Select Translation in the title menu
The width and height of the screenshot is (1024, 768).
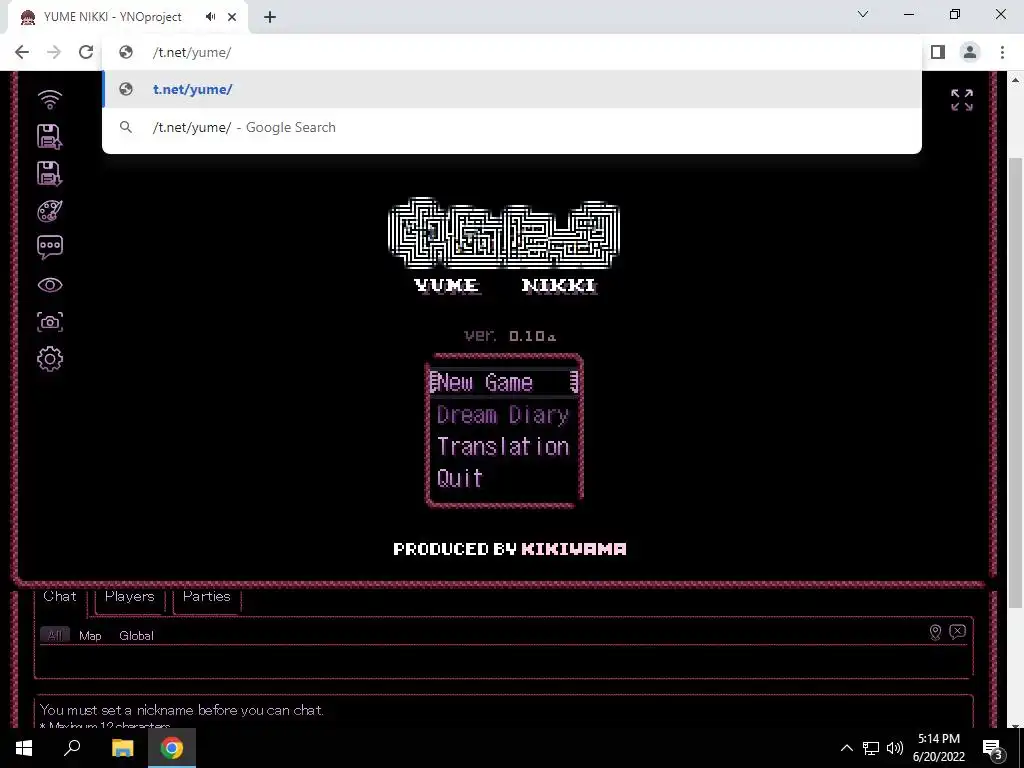[x=503, y=446]
